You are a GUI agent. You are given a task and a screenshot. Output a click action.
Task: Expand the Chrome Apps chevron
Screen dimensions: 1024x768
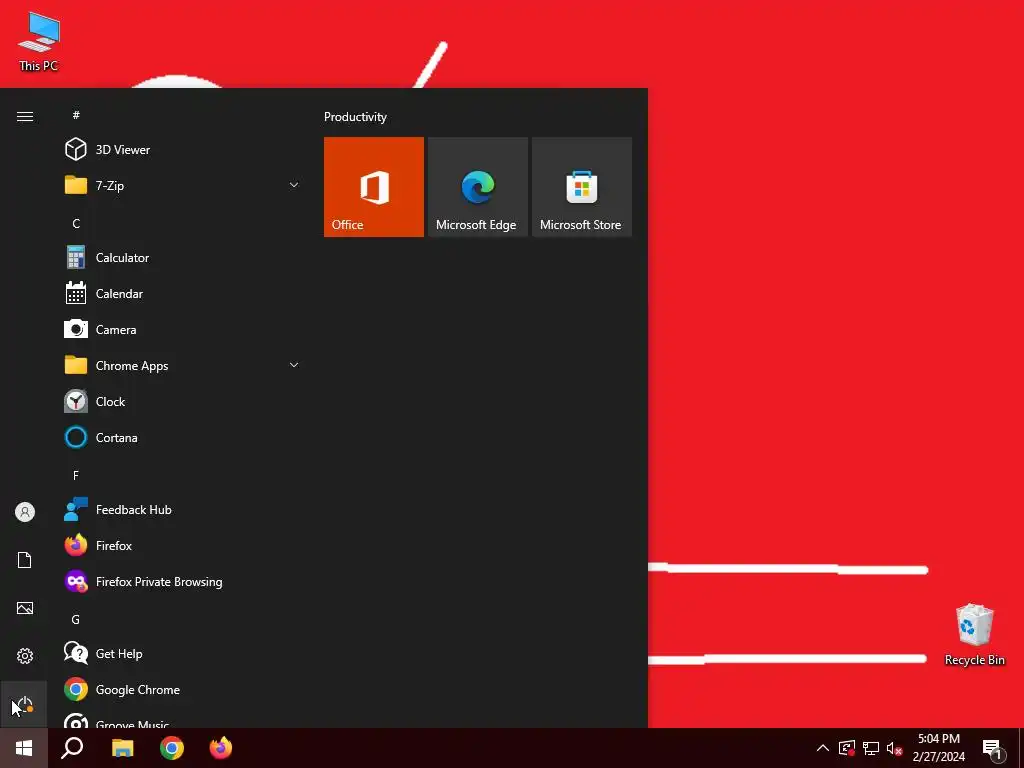tap(294, 366)
